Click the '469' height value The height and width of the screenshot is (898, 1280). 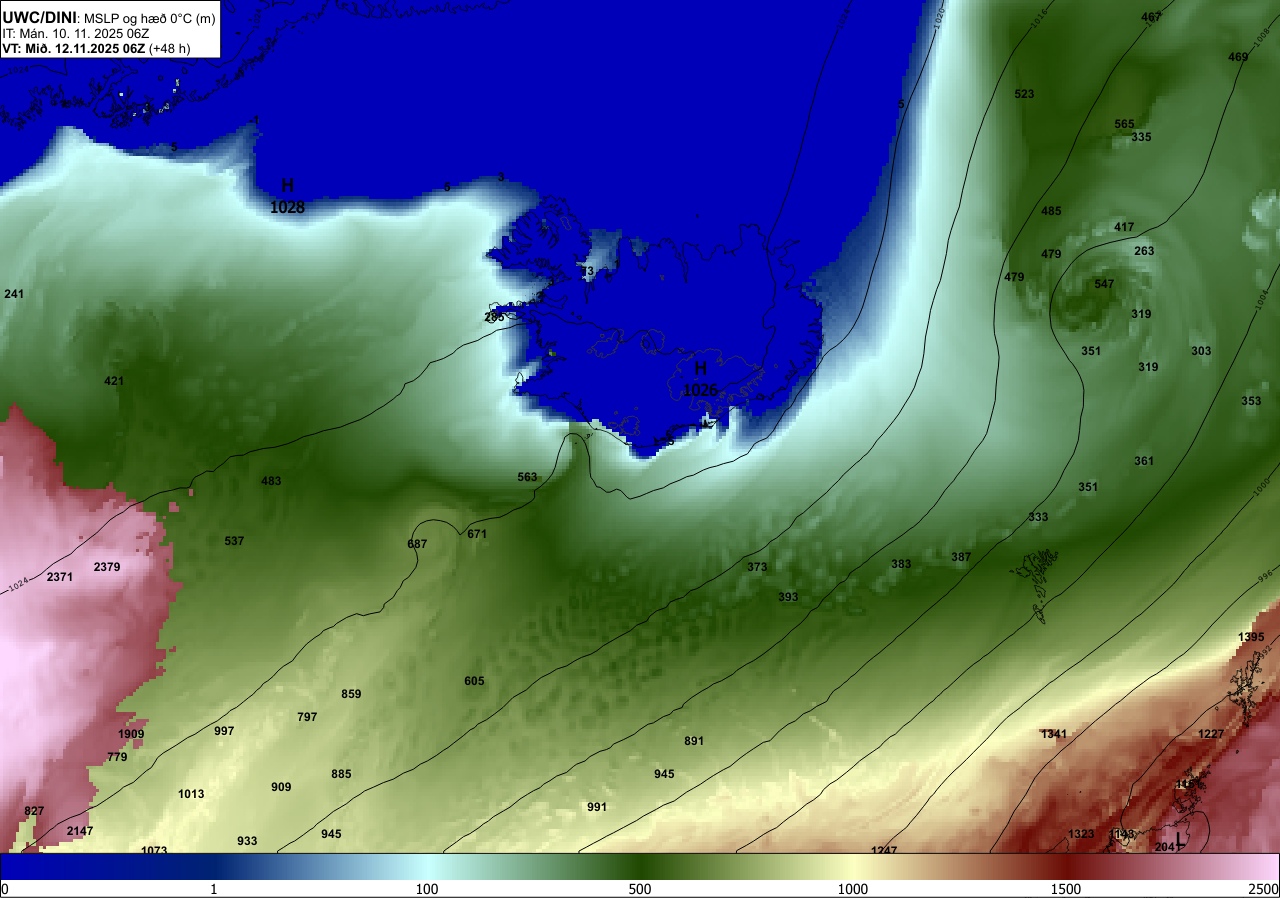[x=1238, y=57]
